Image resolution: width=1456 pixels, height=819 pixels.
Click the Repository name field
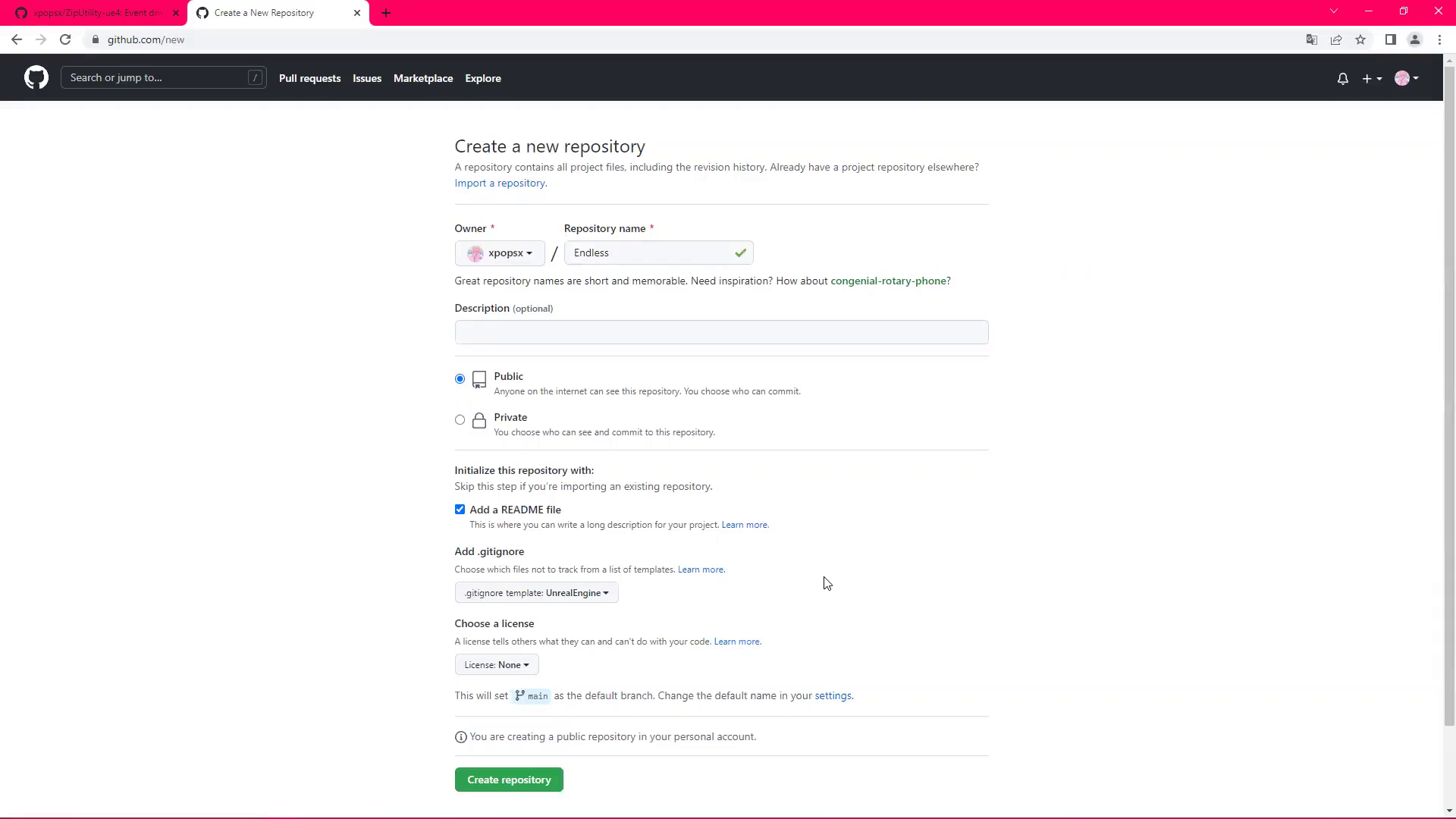[x=658, y=253]
